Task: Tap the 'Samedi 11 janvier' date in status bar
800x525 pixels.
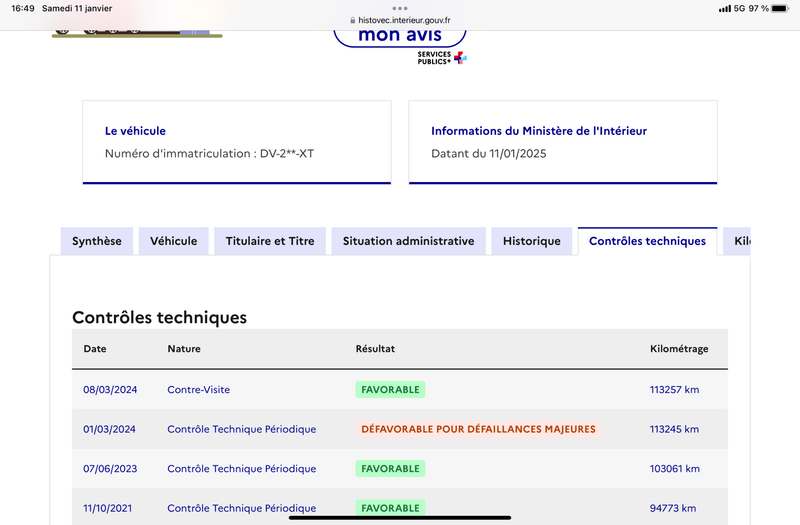Action: [77, 8]
